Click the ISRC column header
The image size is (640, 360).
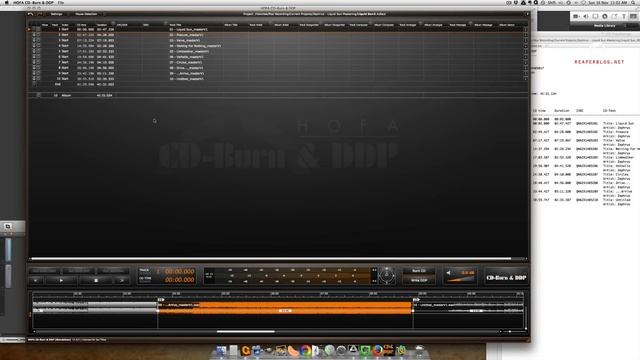point(122,25)
